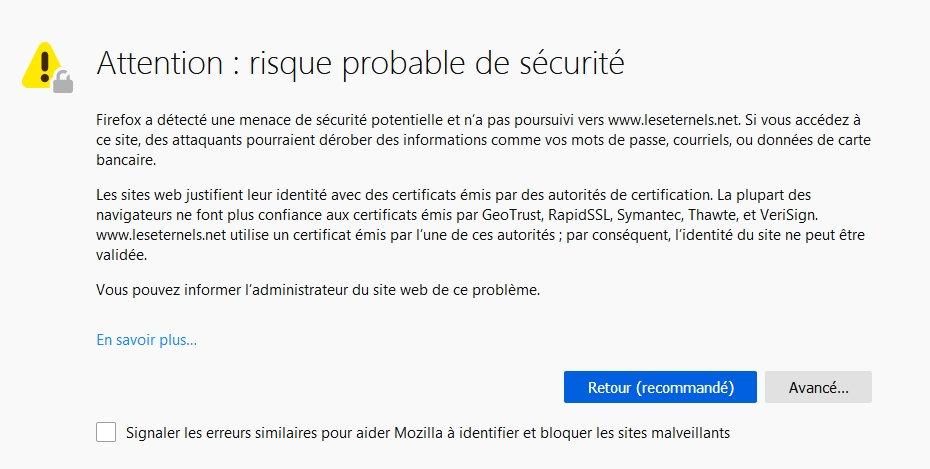This screenshot has height=469, width=930.
Task: Click the small gray padlock icon
Action: (63, 82)
